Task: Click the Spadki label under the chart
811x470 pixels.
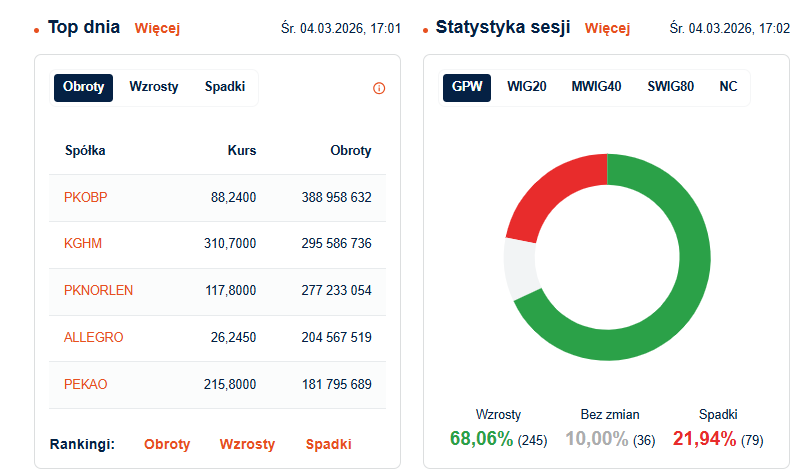Action: pos(718,415)
